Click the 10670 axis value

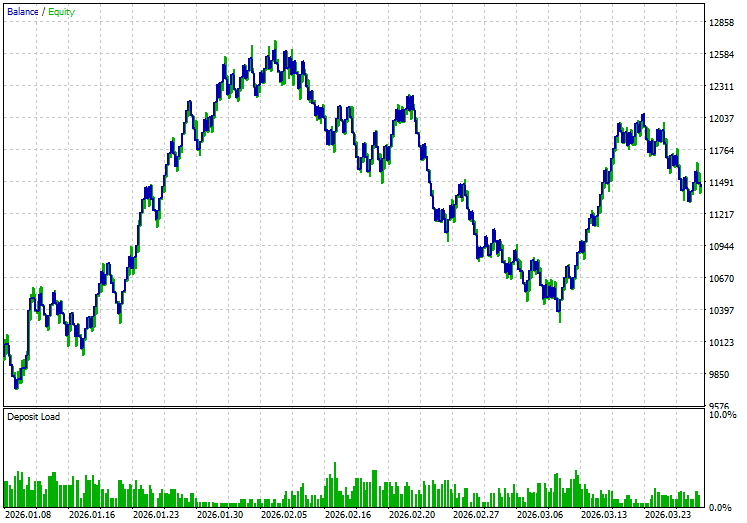(x=721, y=278)
